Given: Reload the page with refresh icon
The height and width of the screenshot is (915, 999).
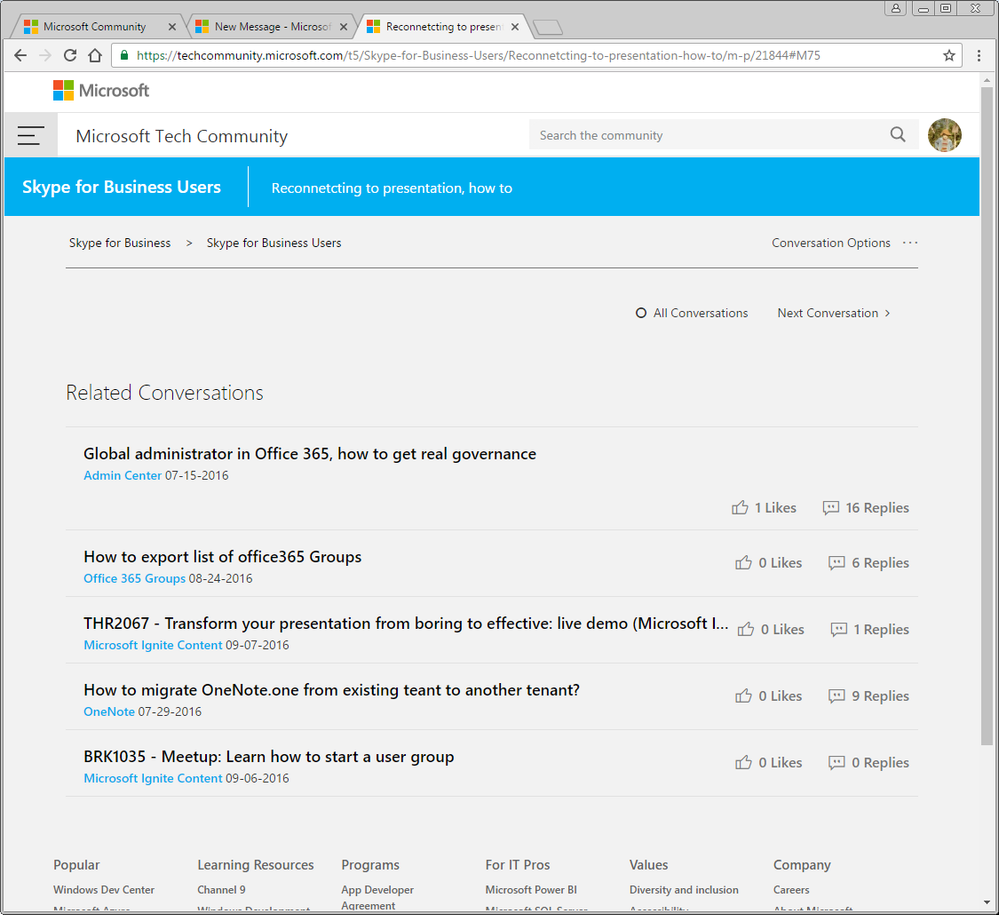Looking at the screenshot, I should [x=70, y=55].
